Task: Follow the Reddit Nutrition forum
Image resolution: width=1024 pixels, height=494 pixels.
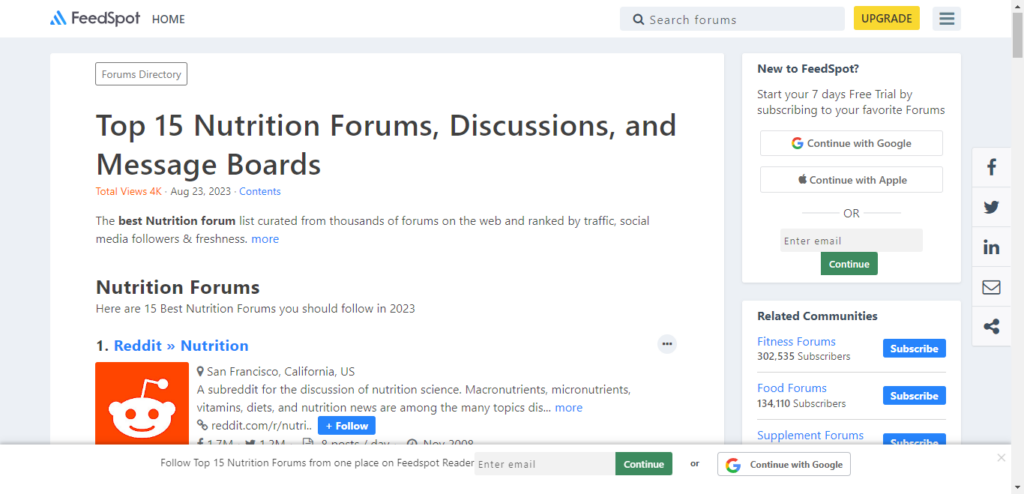Action: click(347, 425)
